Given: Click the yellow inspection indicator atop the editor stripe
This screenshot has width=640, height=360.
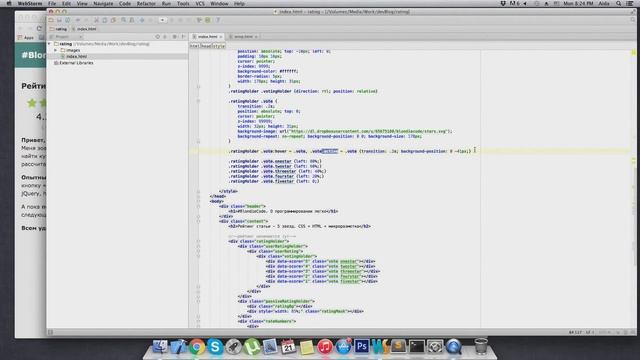Looking at the screenshot, I should click(633, 53).
